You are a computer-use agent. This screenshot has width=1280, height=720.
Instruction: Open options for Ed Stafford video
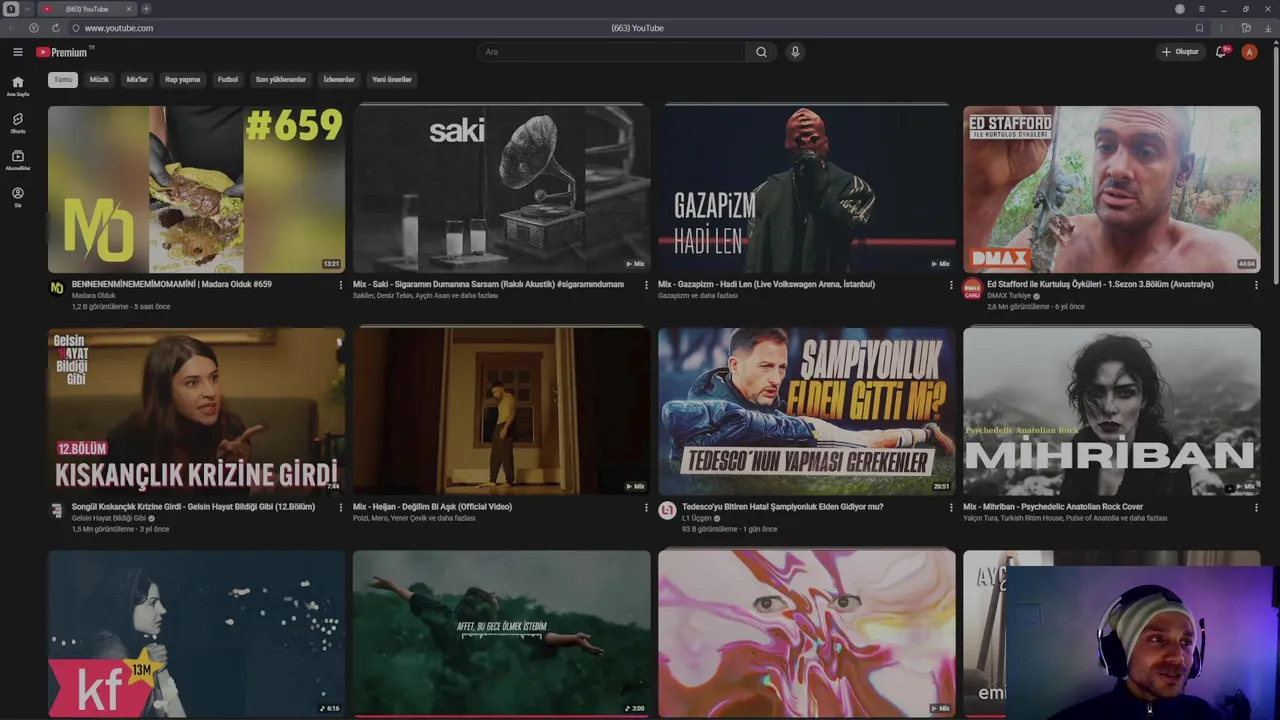[x=1256, y=285]
